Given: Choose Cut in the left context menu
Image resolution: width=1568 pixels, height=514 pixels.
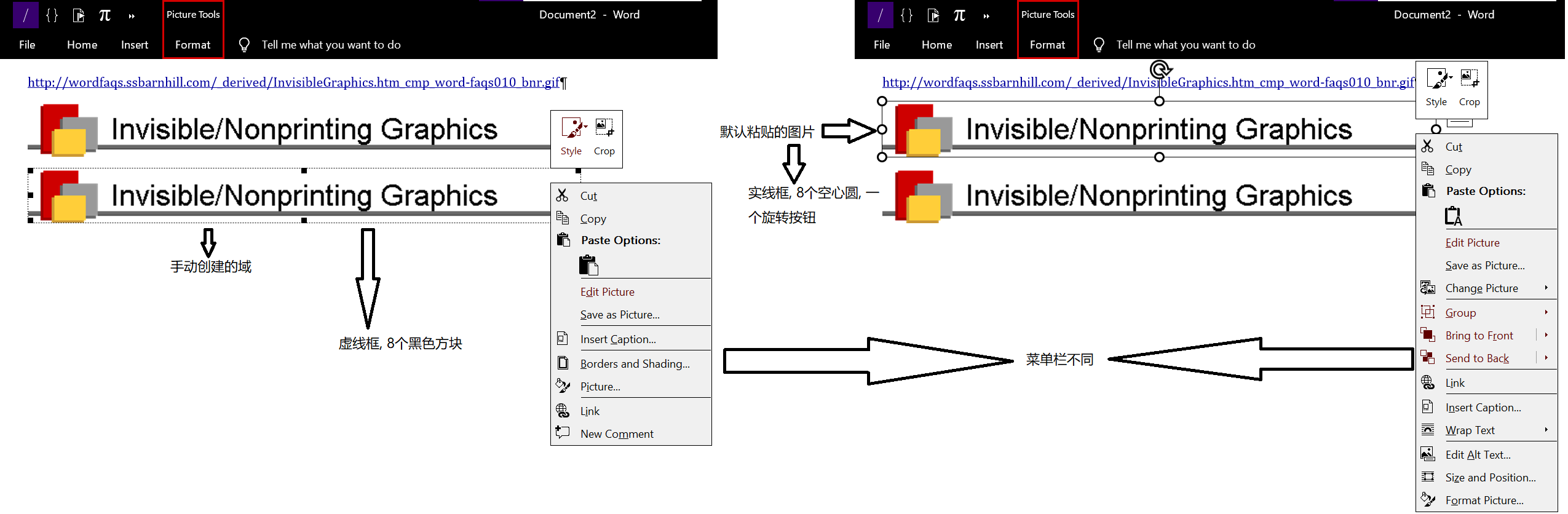Looking at the screenshot, I should point(632,196).
